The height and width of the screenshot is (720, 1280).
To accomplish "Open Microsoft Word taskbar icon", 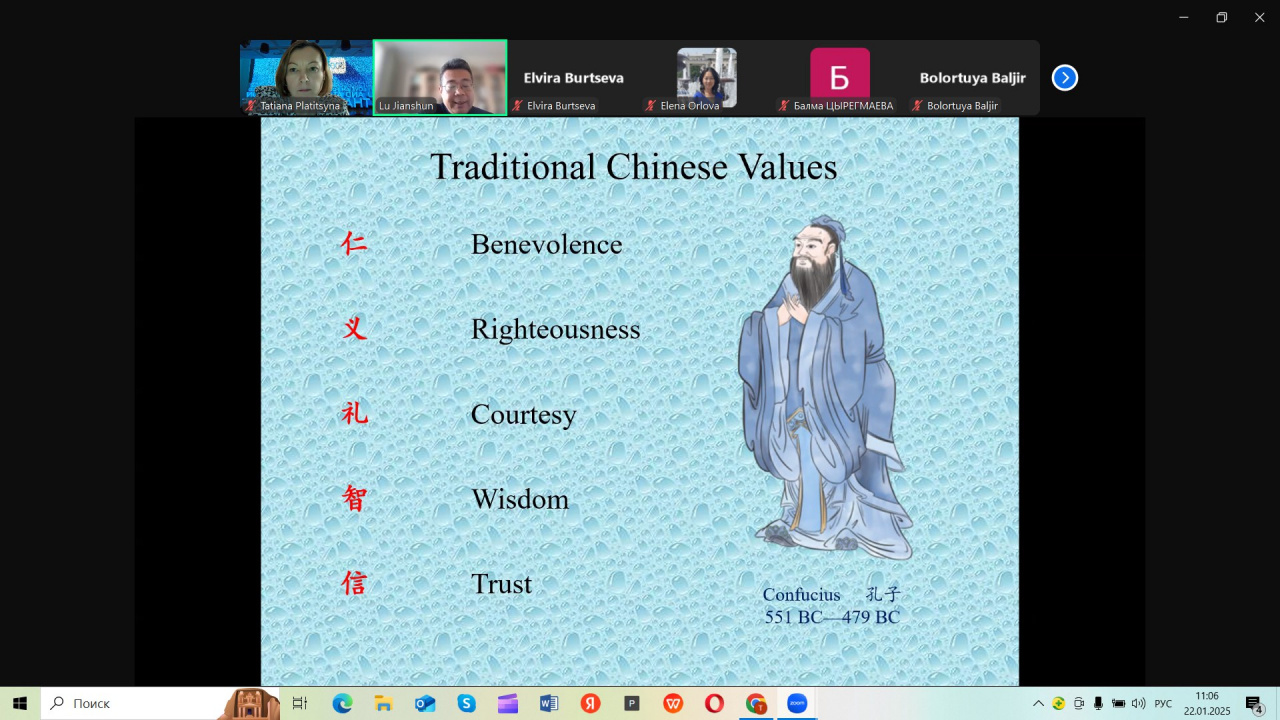I will (x=548, y=703).
